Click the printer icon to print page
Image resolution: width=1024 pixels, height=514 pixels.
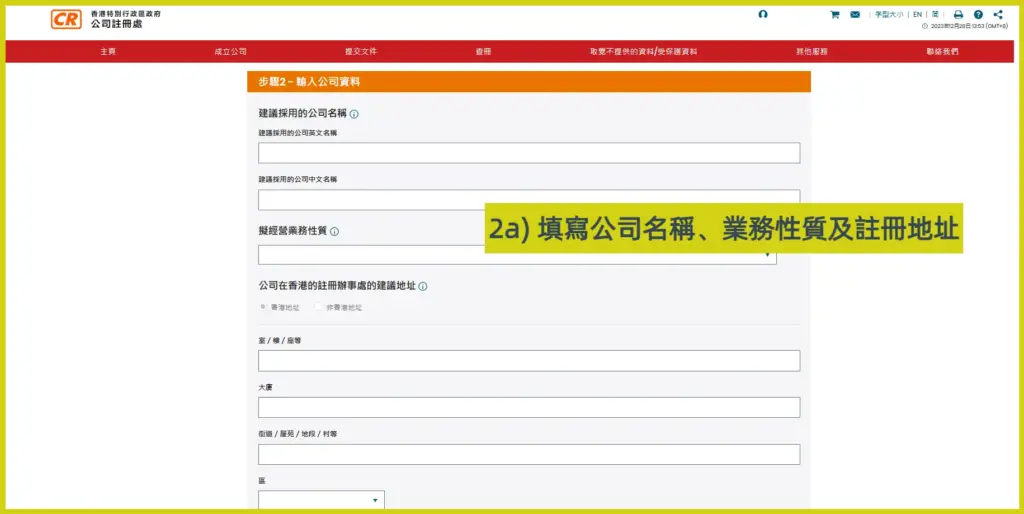click(958, 15)
